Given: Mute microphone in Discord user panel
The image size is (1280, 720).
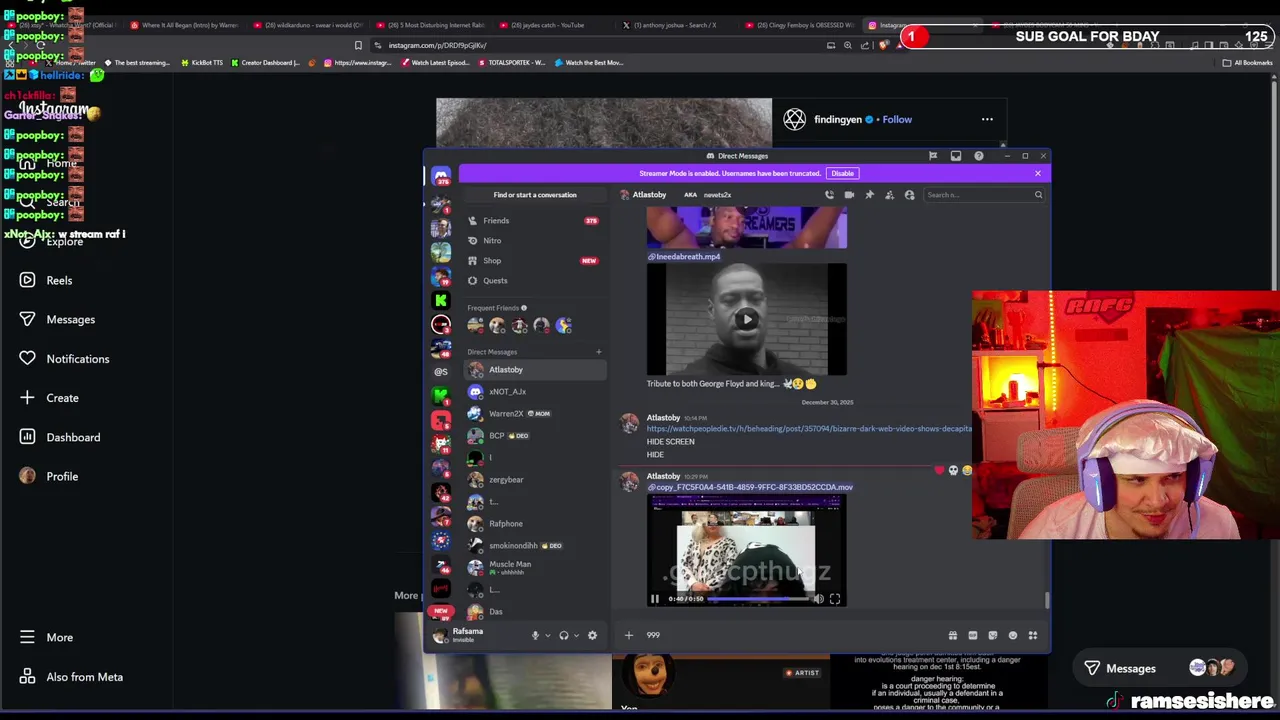Looking at the screenshot, I should pyautogui.click(x=535, y=635).
